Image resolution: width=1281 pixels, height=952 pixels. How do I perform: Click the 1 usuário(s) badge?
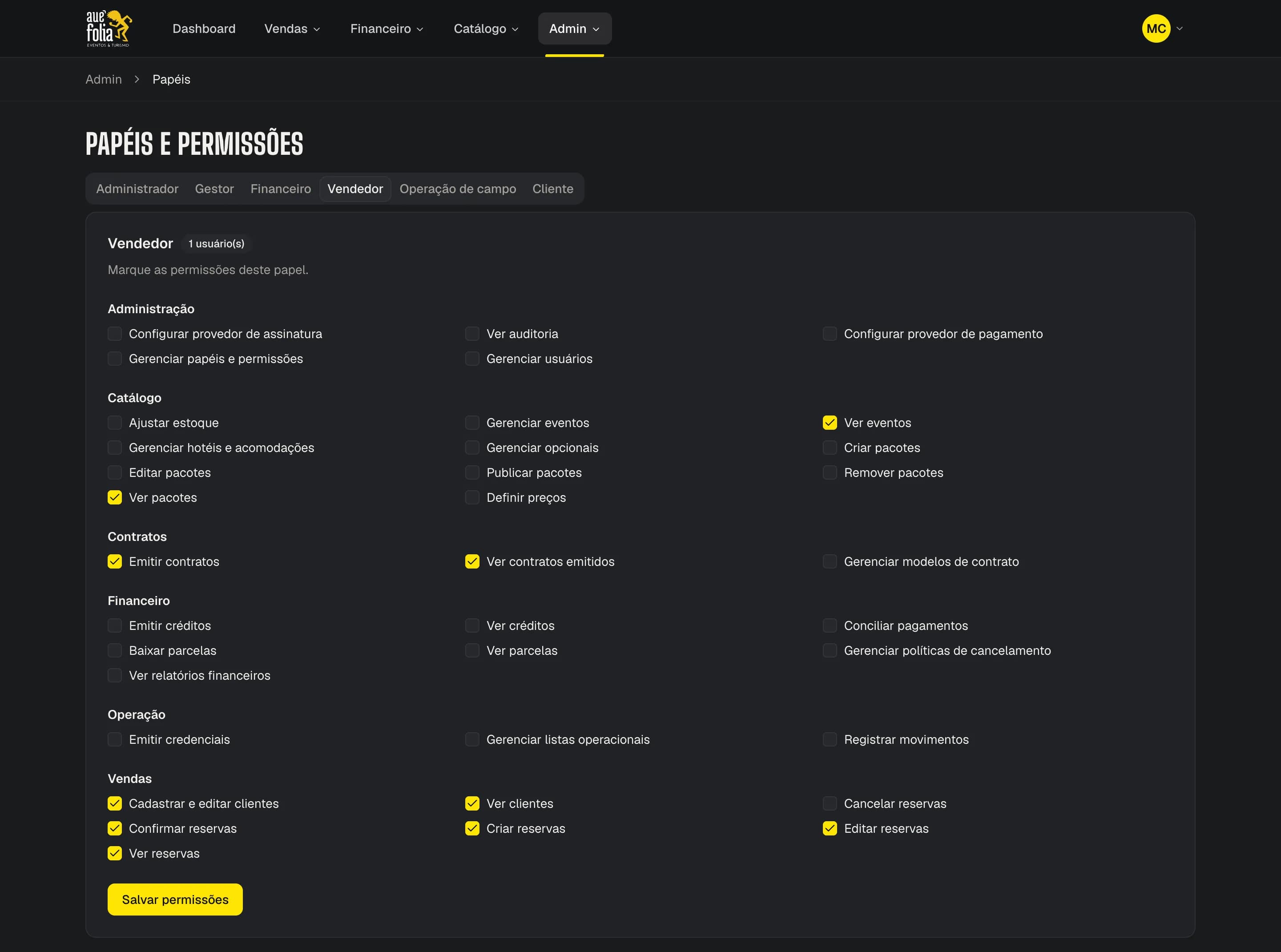coord(216,244)
